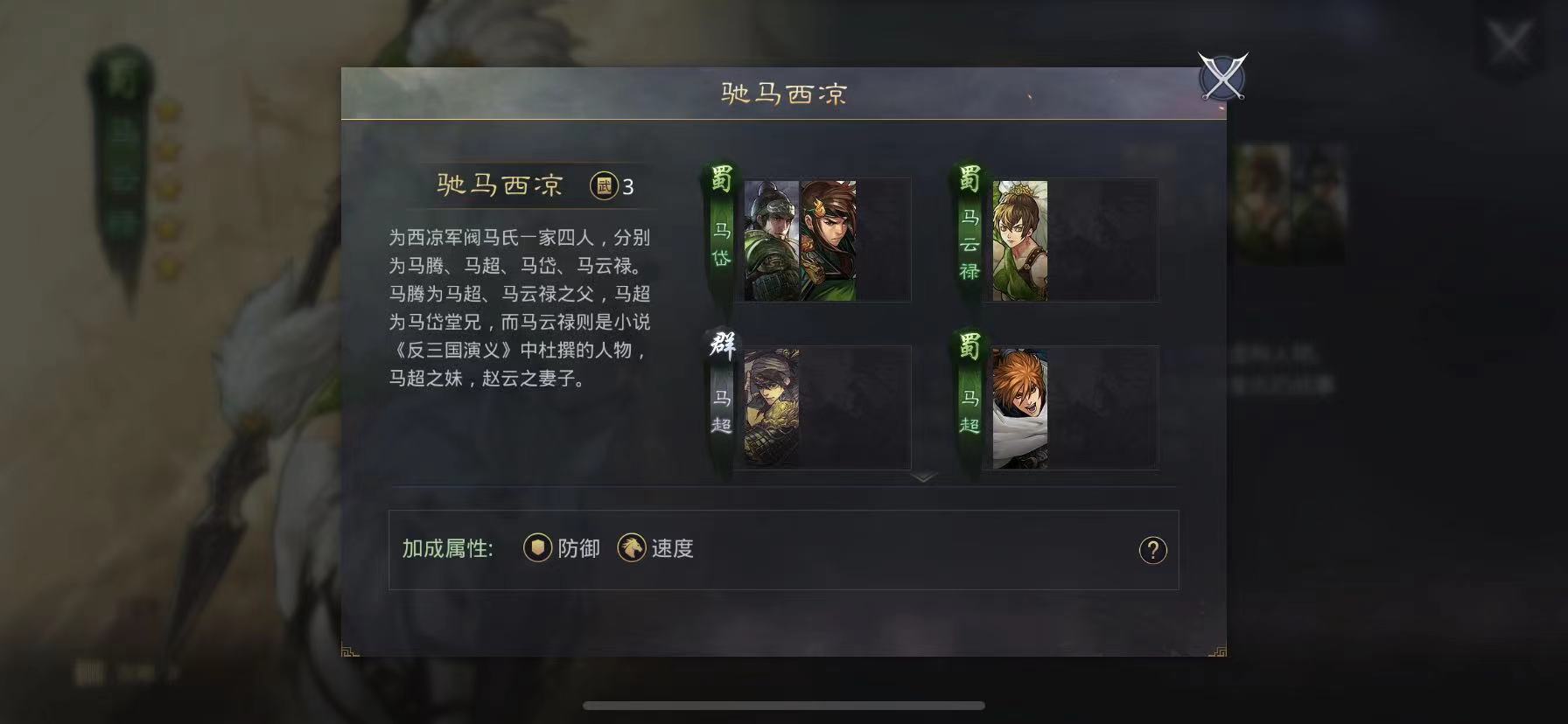The image size is (1568, 724).
Task: Click the gold 國 coin icon
Action: click(x=604, y=185)
